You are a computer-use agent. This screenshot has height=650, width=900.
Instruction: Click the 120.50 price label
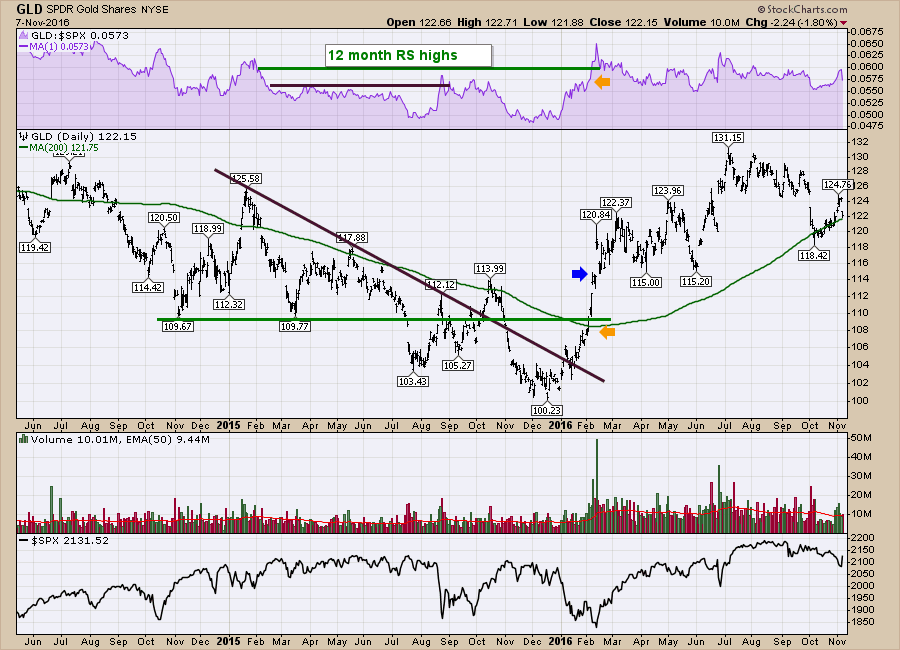click(164, 218)
